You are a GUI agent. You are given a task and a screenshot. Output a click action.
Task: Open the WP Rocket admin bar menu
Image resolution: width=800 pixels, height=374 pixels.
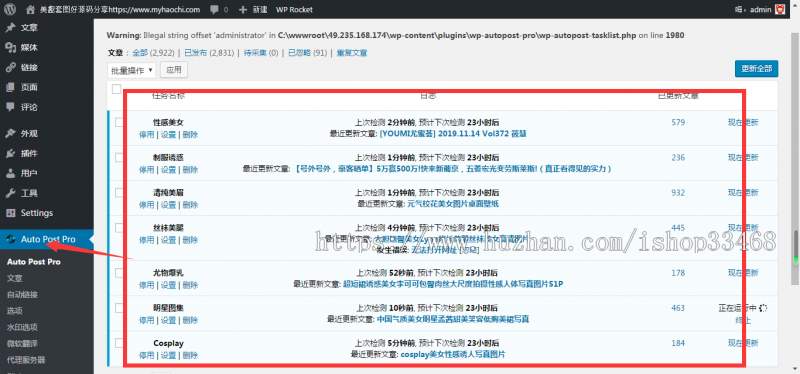(x=294, y=9)
